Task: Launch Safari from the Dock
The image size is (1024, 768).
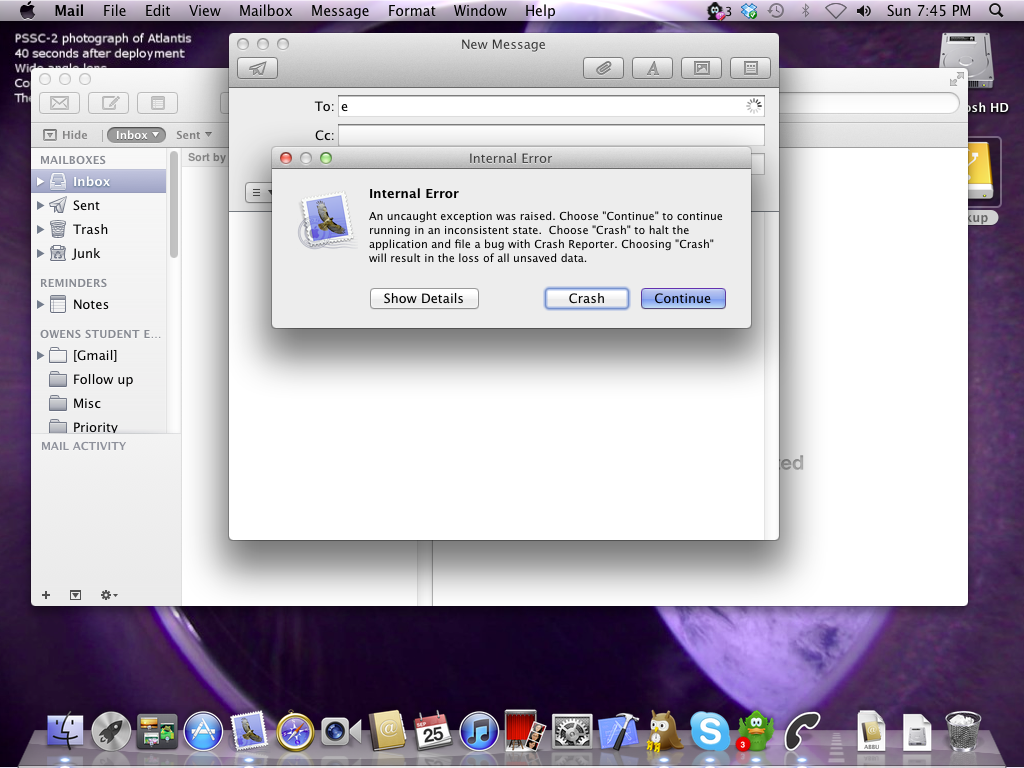Action: coord(295,732)
